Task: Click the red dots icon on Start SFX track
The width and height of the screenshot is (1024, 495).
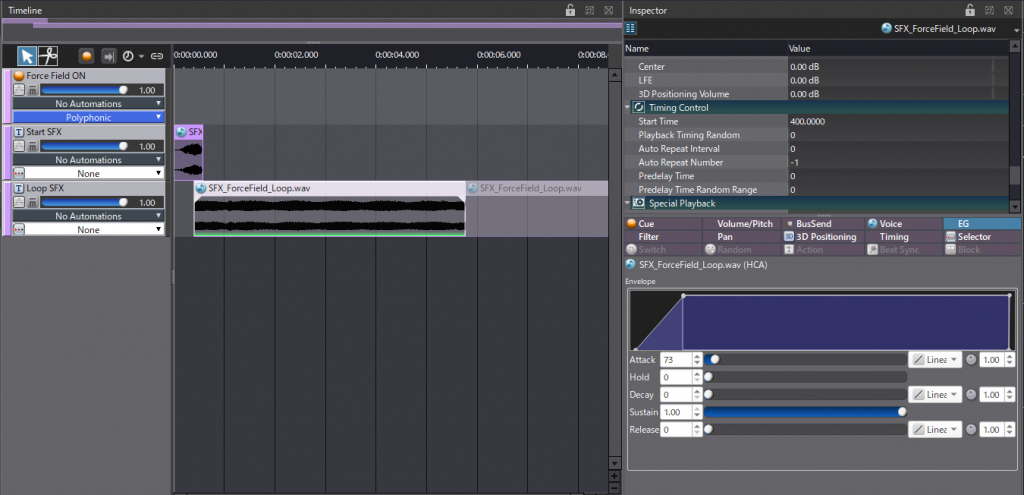Action: tap(18, 173)
